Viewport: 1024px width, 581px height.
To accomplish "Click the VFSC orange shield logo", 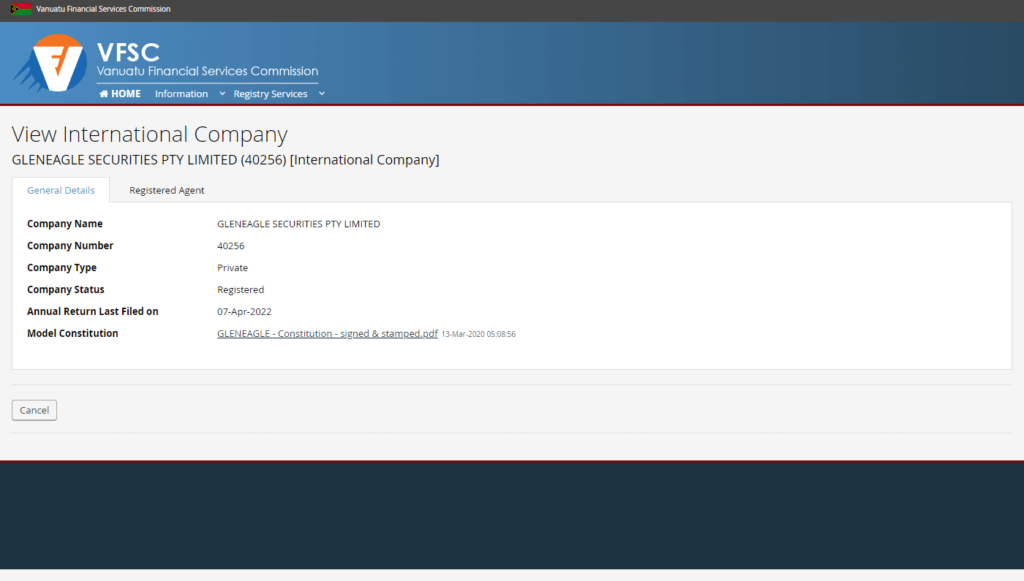I will pyautogui.click(x=52, y=63).
